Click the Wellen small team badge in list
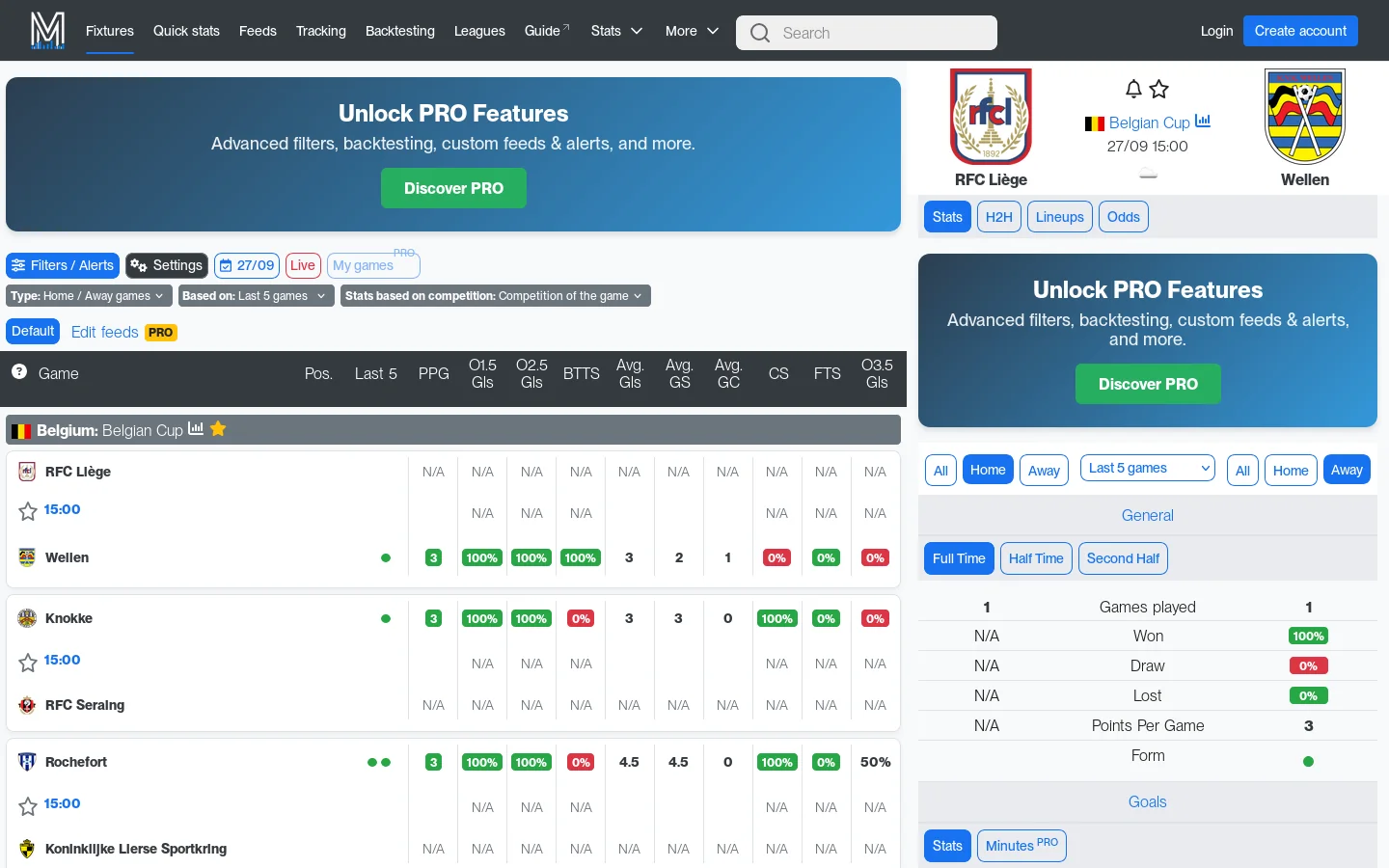The width and height of the screenshot is (1389, 868). tap(27, 557)
